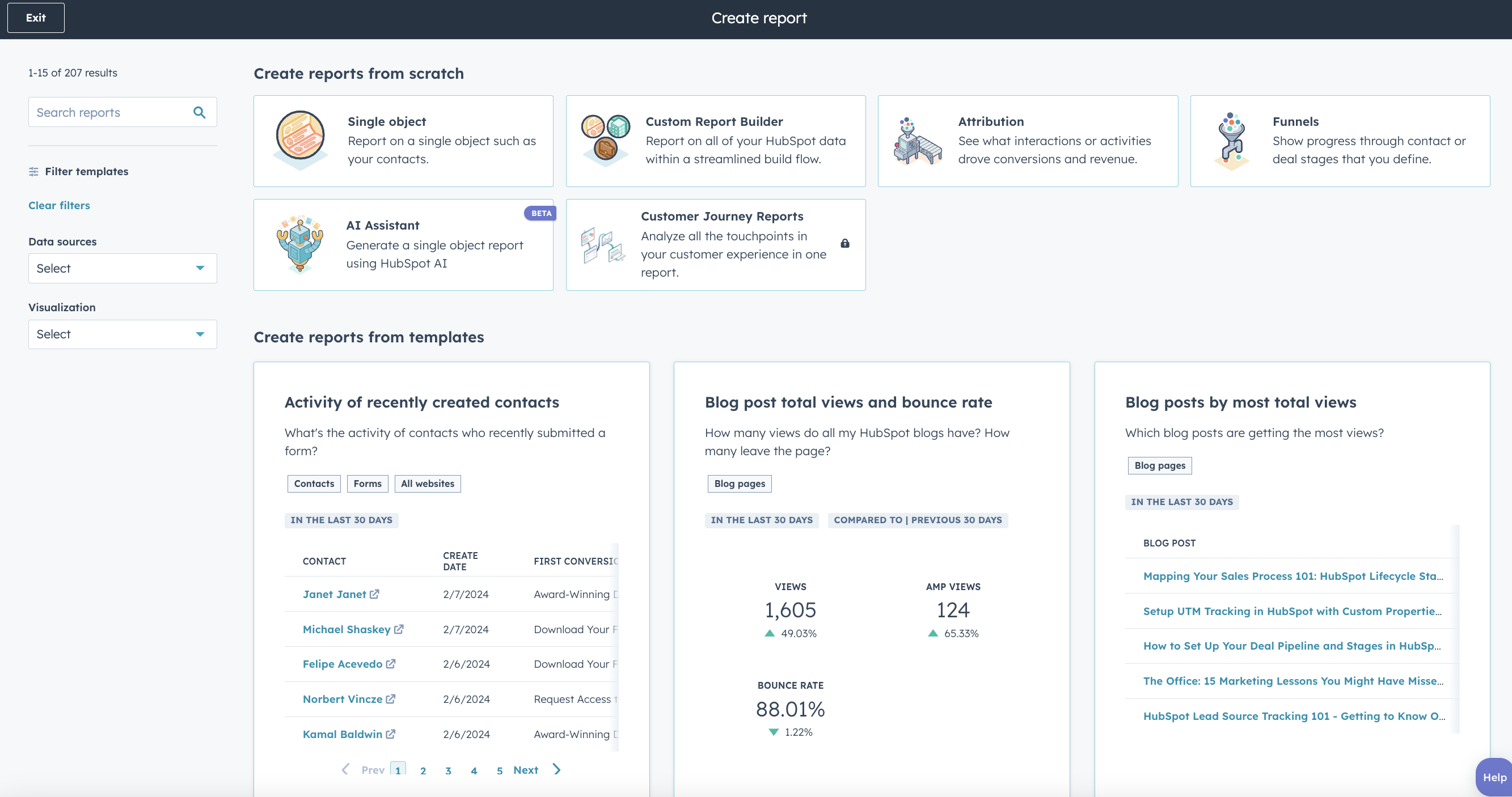Click the Clear filters link
Viewport: 1512px width, 797px height.
(x=58, y=205)
